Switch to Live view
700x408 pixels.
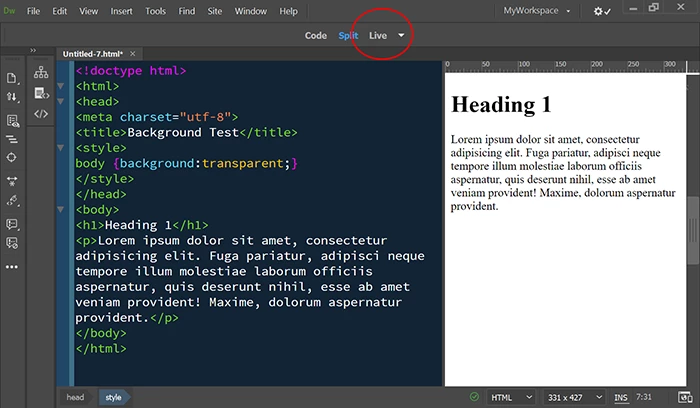coord(378,35)
